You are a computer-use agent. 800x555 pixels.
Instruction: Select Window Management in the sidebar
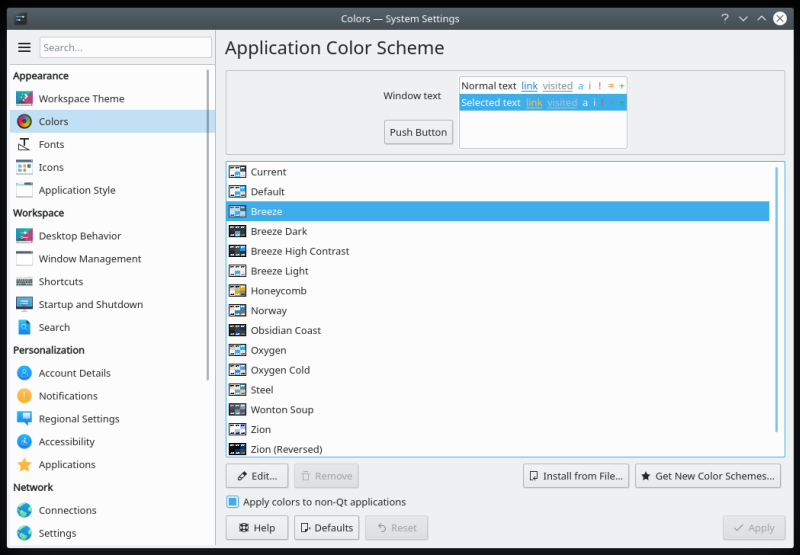(x=90, y=259)
